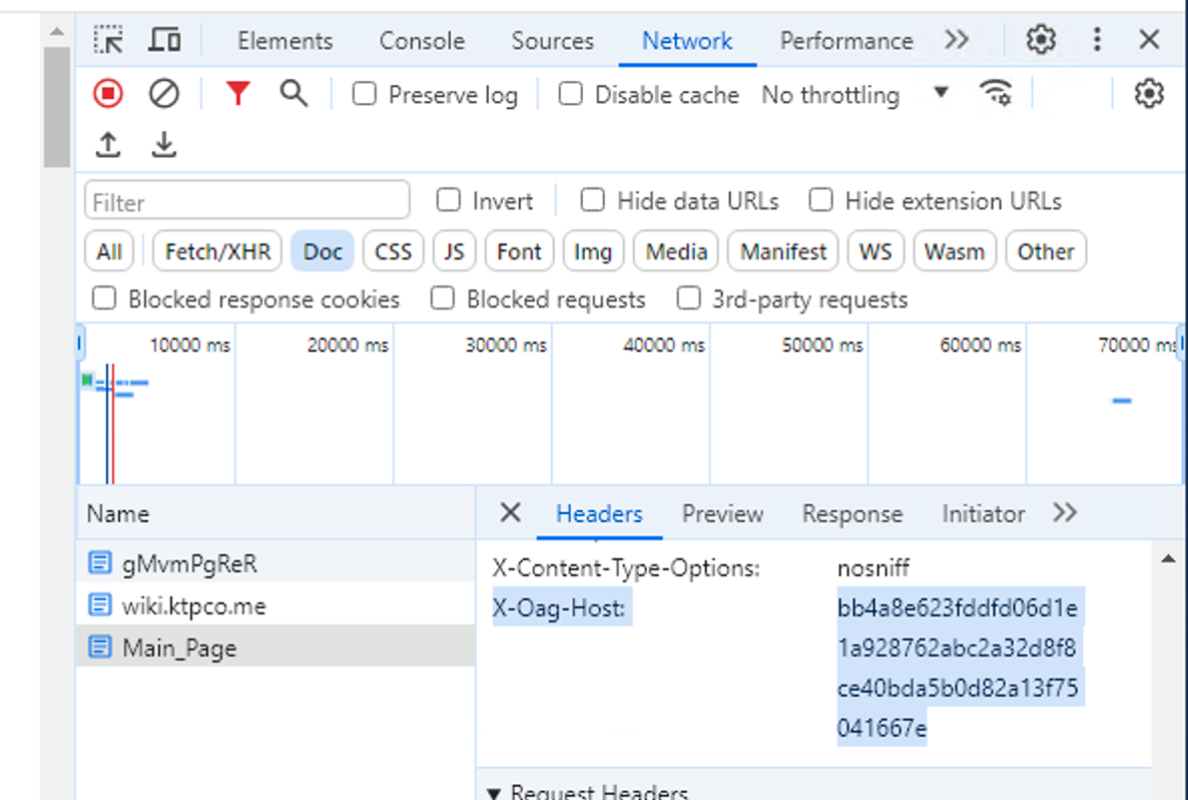Tick the Hide data URLs checkbox
The image size is (1188, 800).
click(x=593, y=201)
